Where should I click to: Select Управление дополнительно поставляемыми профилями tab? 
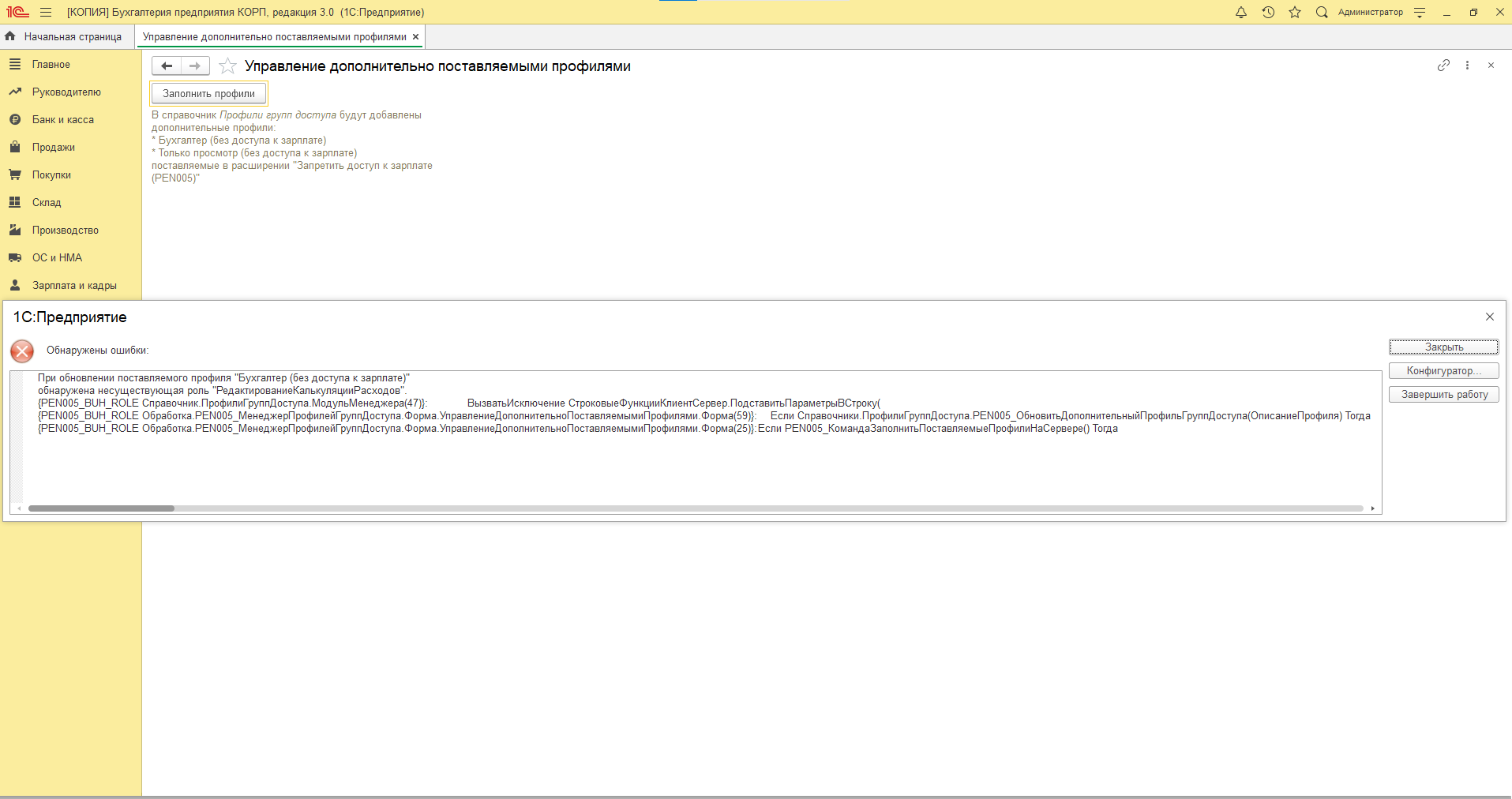(274, 36)
